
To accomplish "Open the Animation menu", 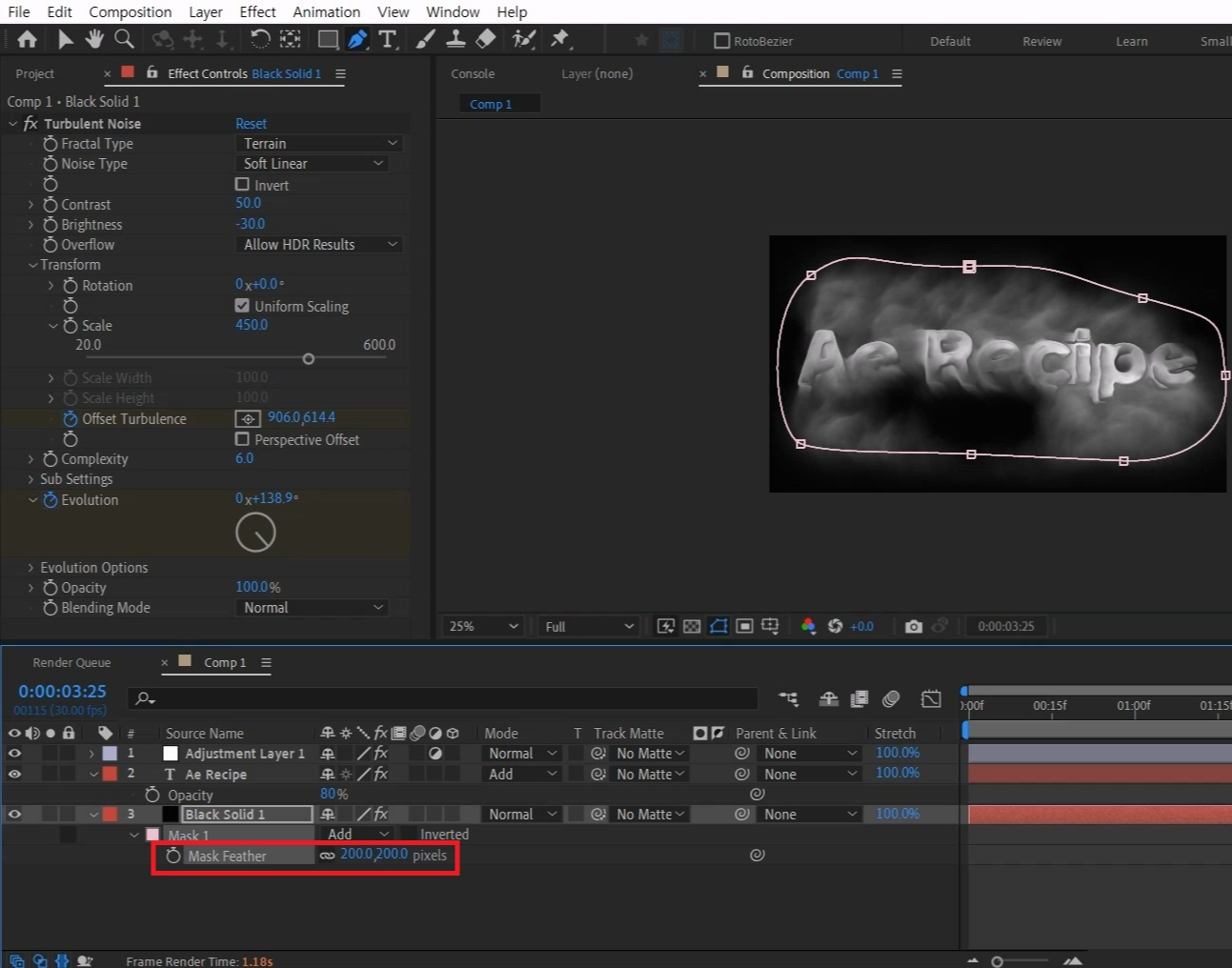I will tap(326, 11).
